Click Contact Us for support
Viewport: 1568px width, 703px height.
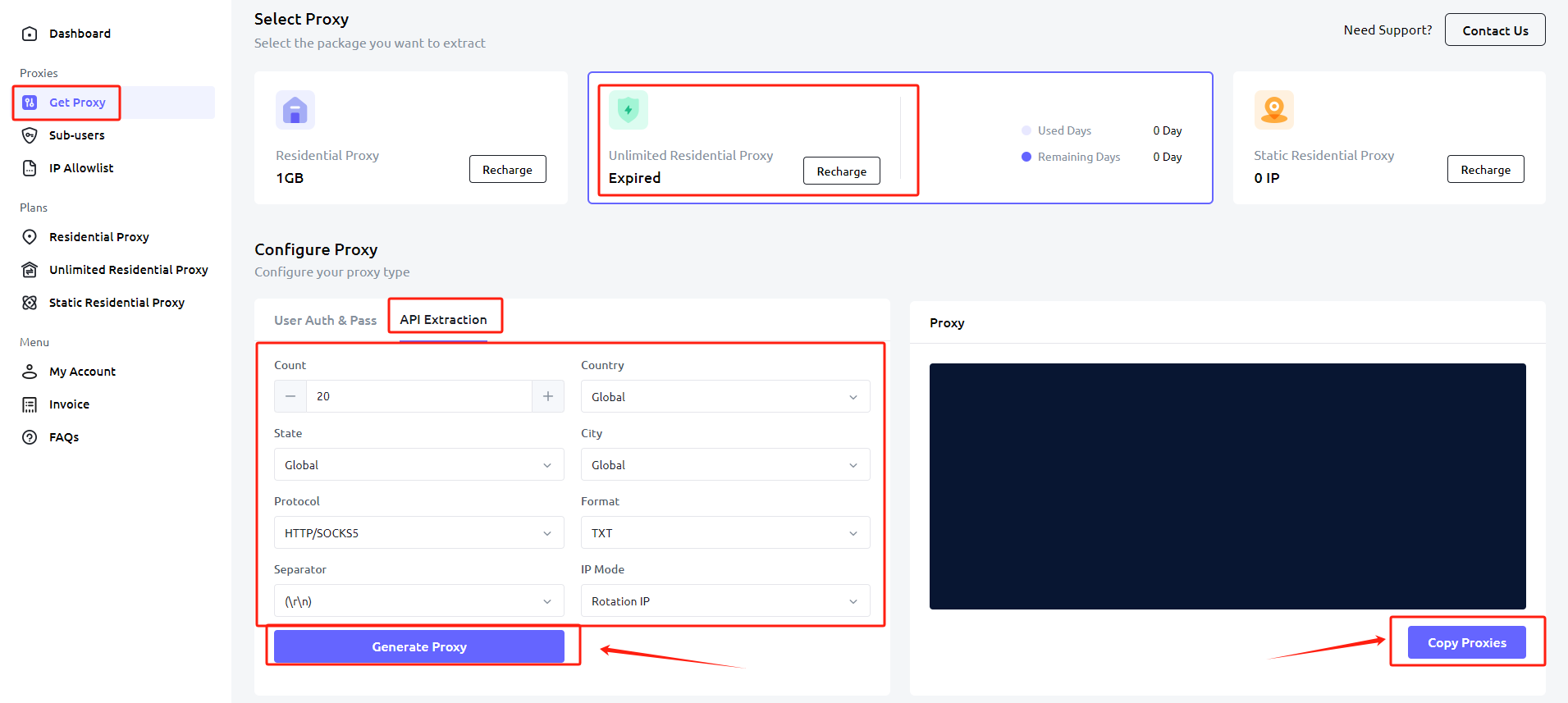point(1494,30)
